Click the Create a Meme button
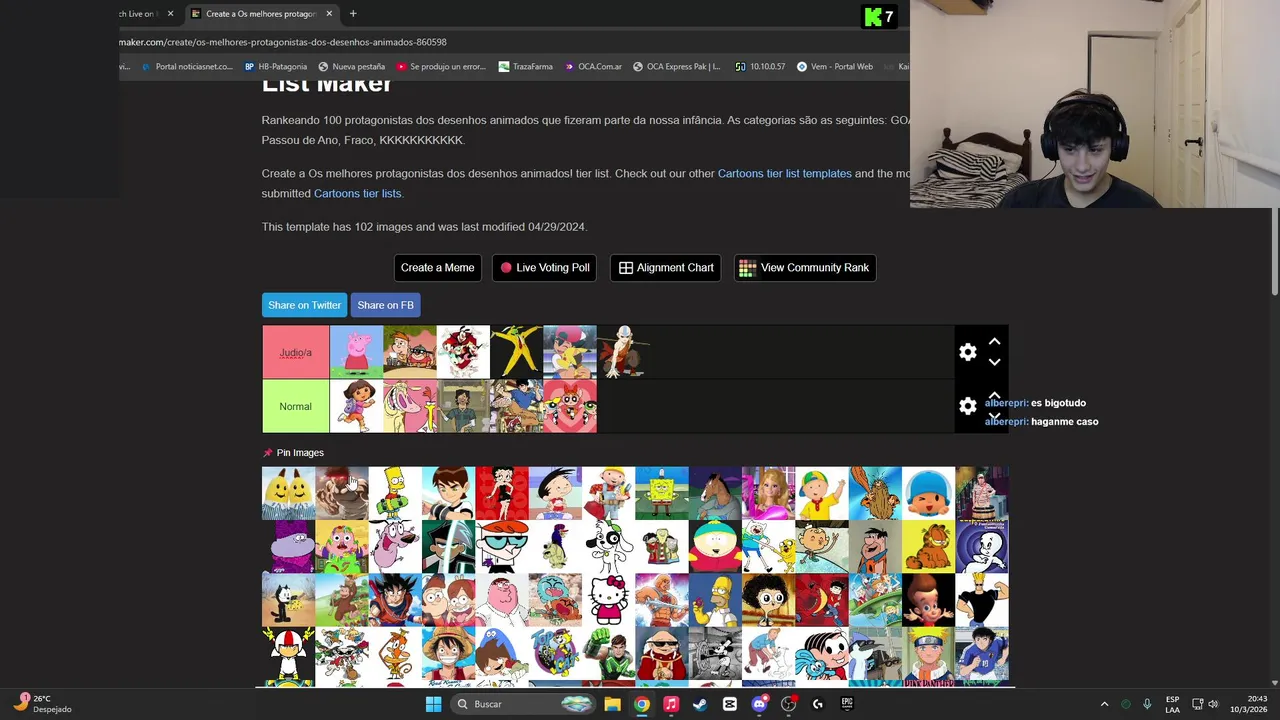Image resolution: width=1280 pixels, height=720 pixels. (x=437, y=268)
